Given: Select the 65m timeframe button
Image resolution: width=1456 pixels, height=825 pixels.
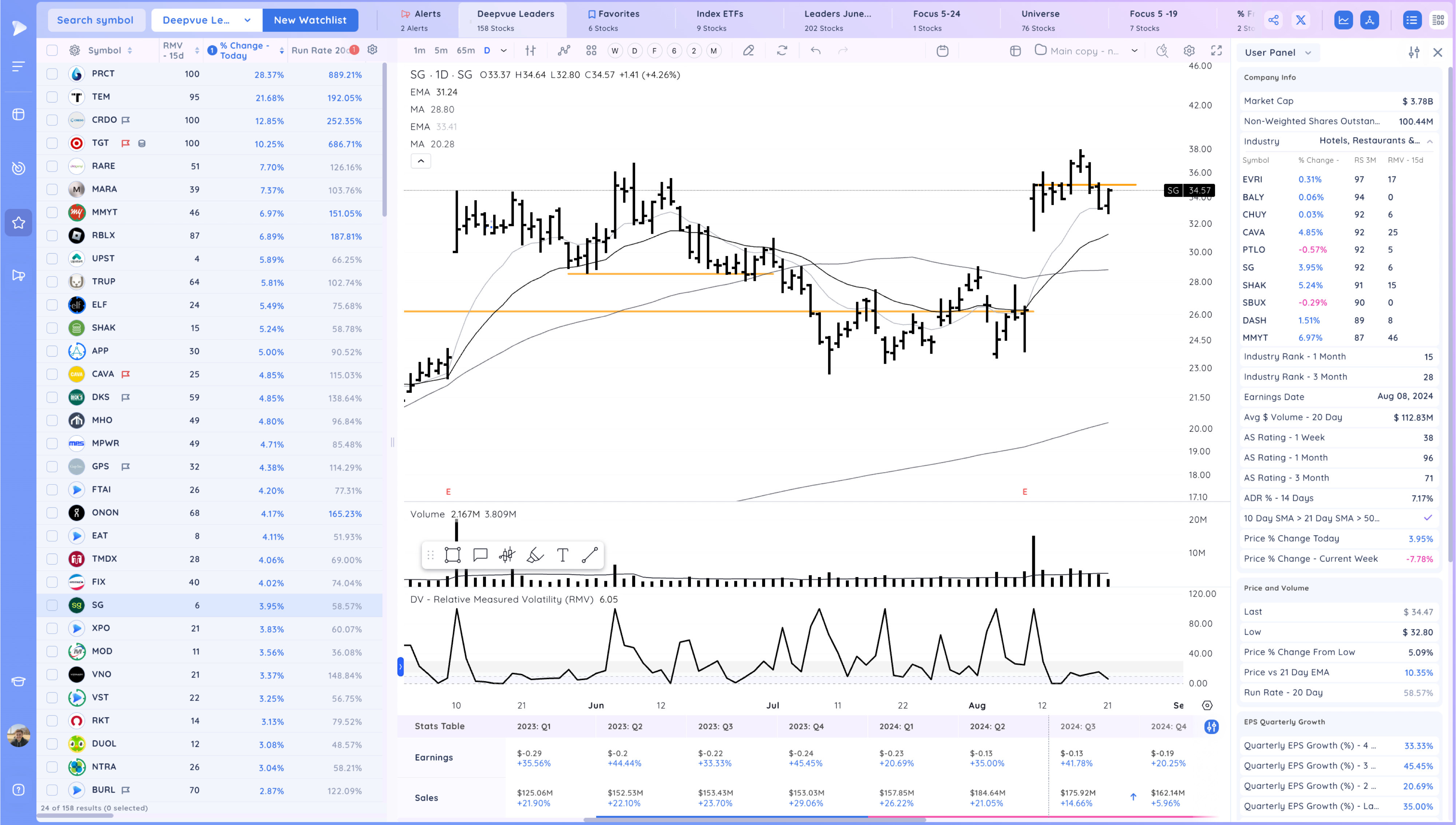Looking at the screenshot, I should (x=466, y=51).
